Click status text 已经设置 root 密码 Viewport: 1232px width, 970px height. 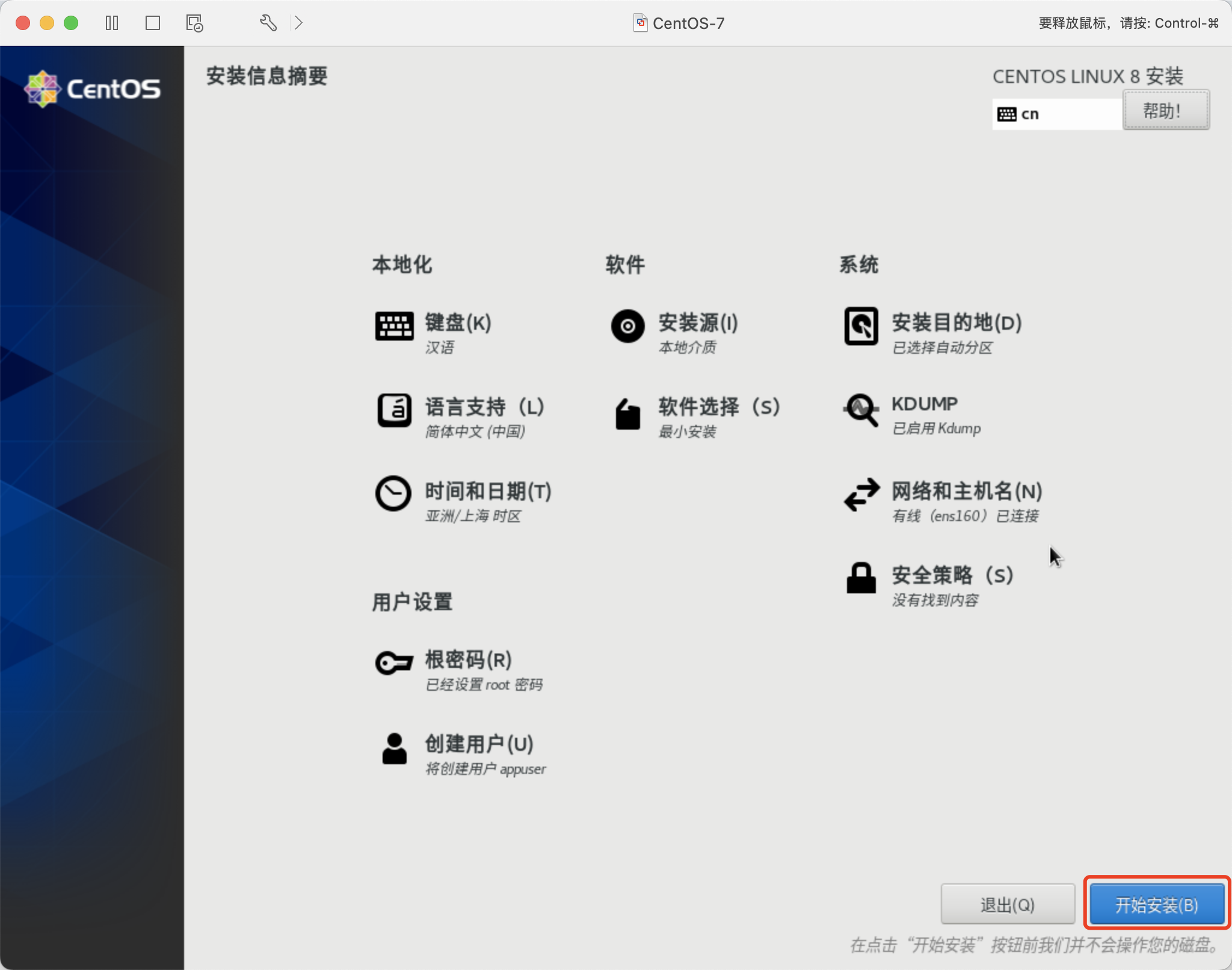point(484,684)
